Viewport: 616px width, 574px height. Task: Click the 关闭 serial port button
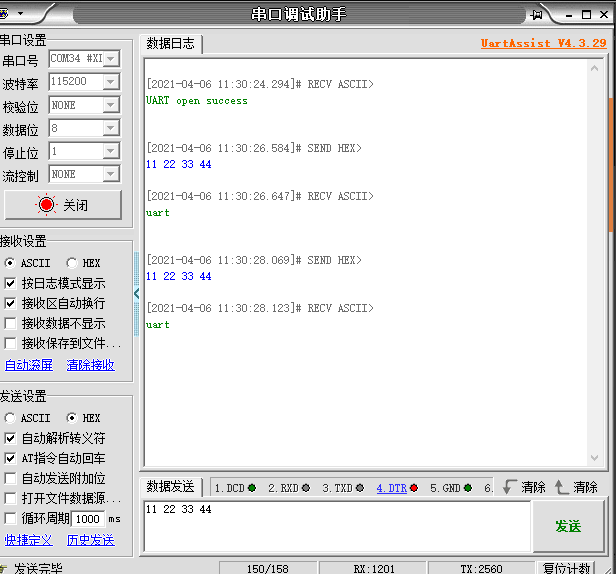[x=63, y=205]
